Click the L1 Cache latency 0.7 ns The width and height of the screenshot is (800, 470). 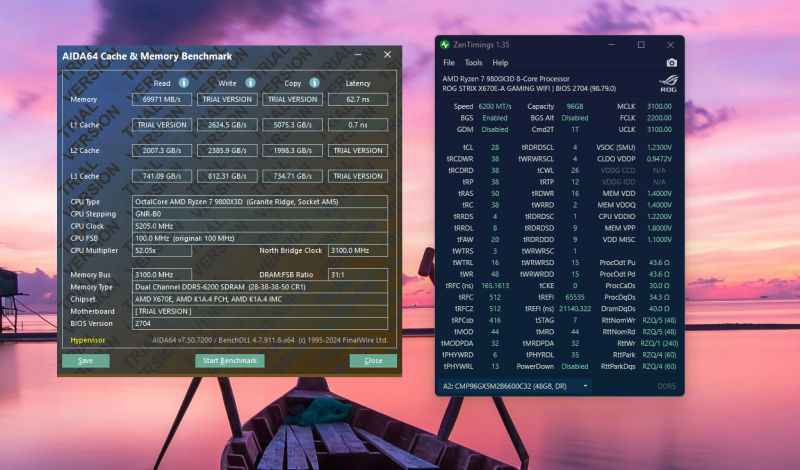coord(358,125)
